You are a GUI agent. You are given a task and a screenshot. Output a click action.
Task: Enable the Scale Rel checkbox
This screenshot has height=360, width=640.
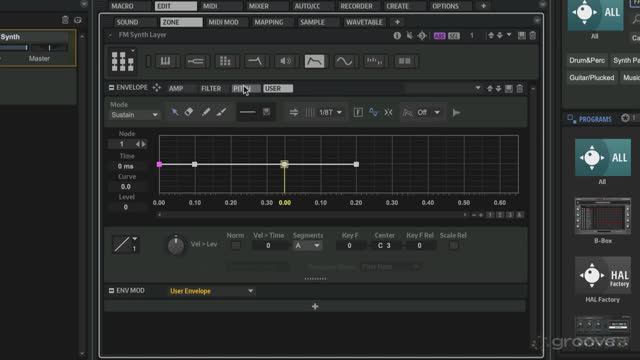pos(453,245)
